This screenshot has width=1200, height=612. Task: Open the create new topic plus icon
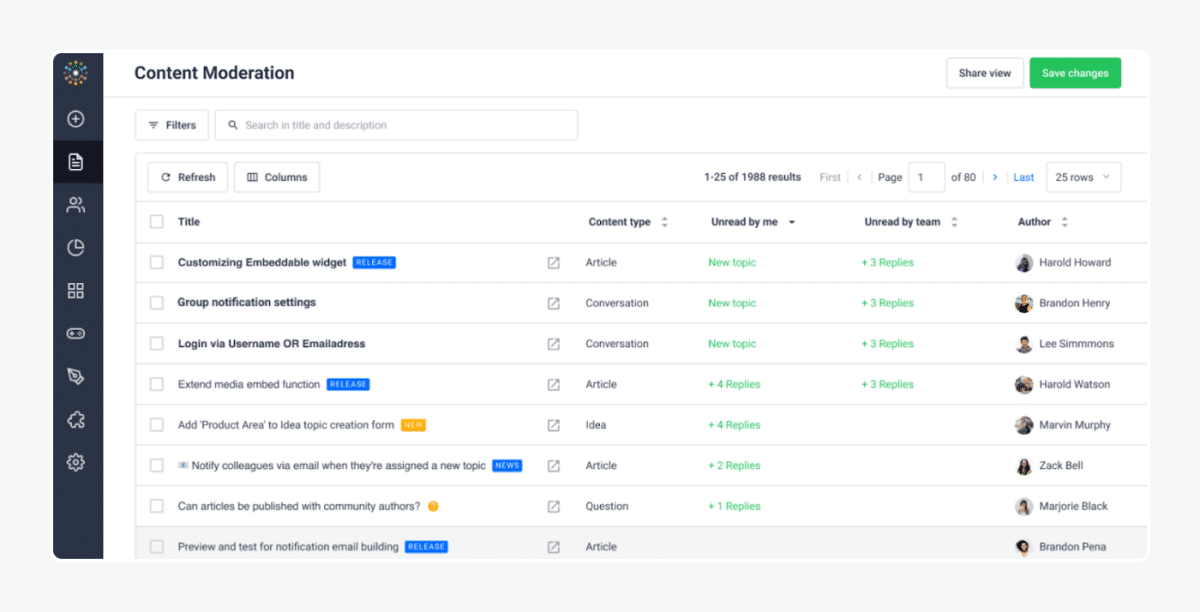(76, 118)
